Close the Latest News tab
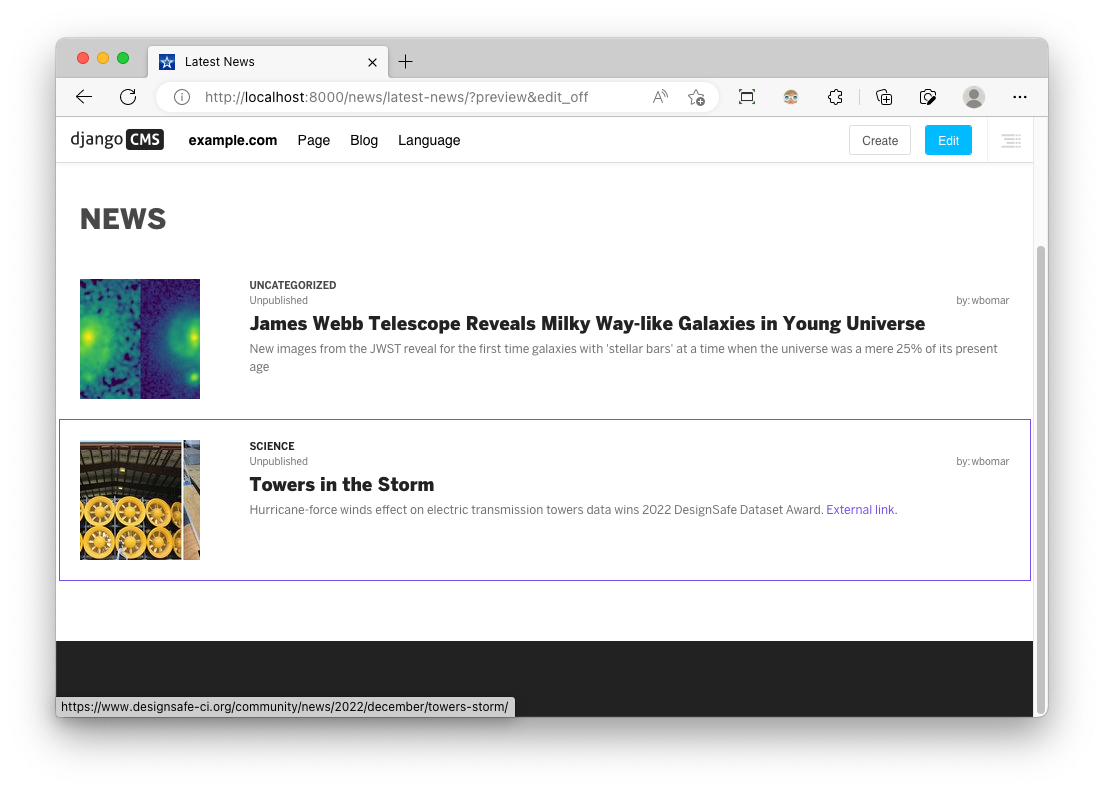This screenshot has height=791, width=1104. coord(372,62)
